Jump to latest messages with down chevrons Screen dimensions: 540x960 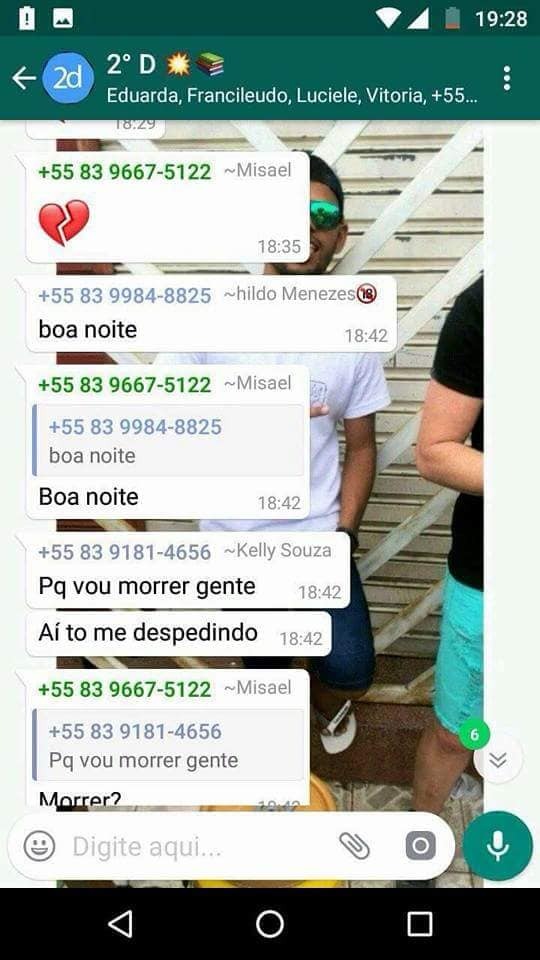[x=498, y=759]
